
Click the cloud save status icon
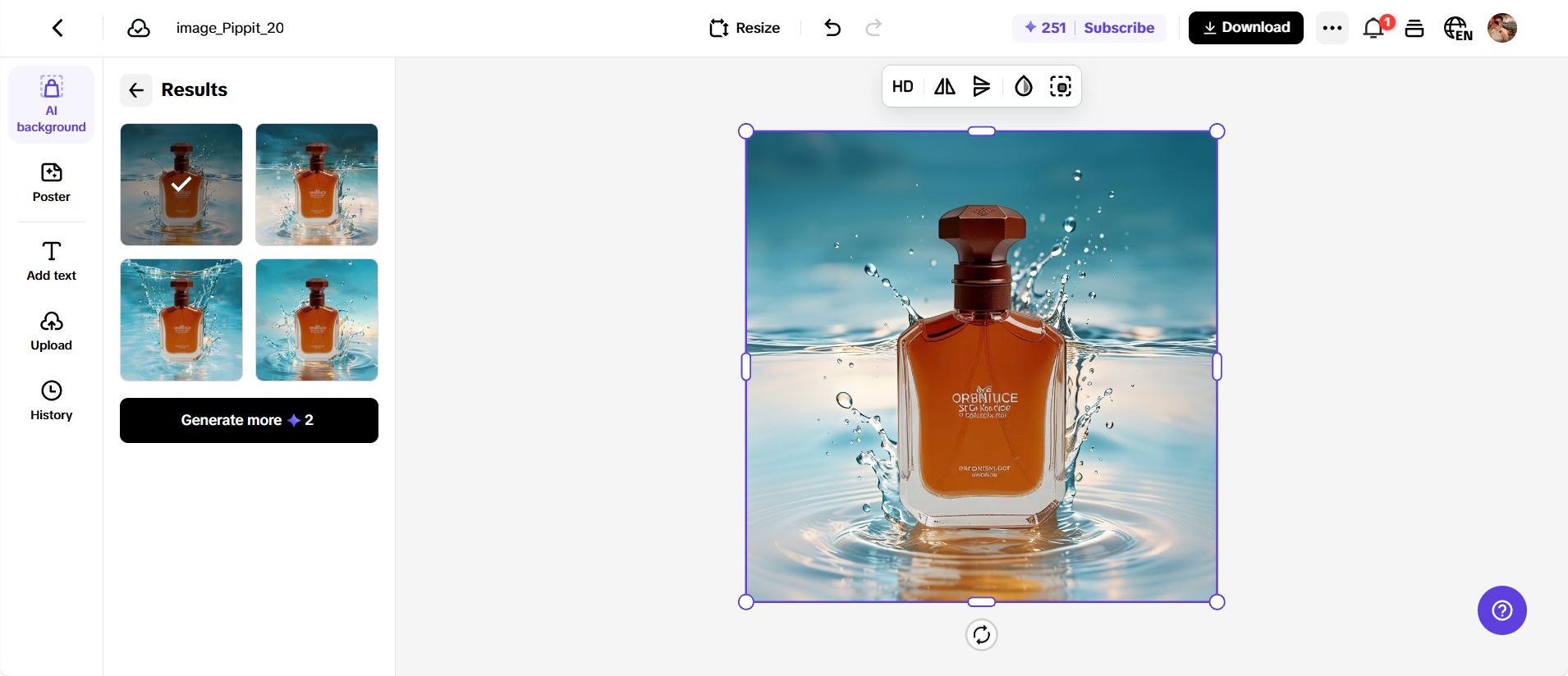[139, 28]
